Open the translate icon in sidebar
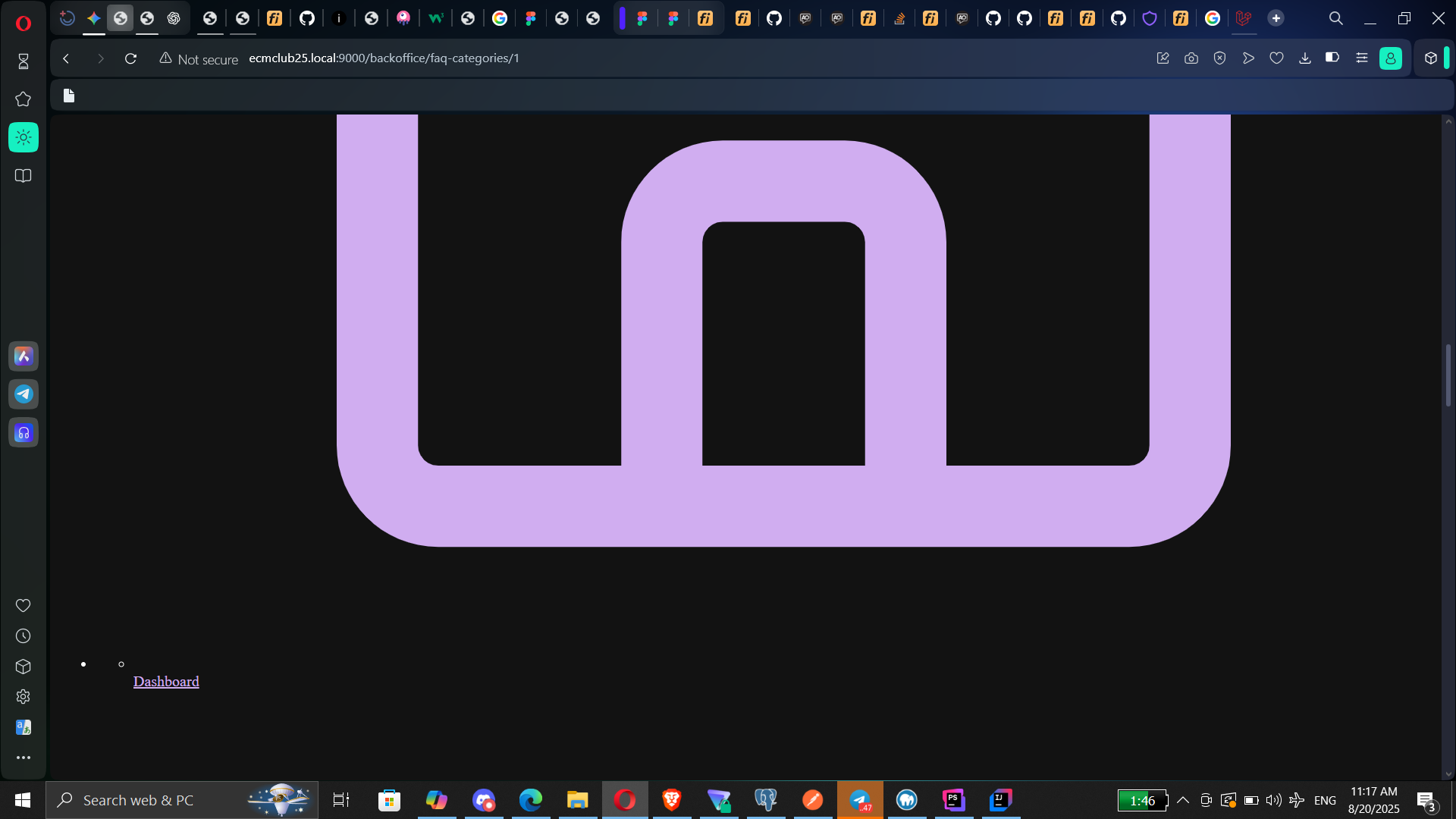This screenshot has width=1456, height=819. click(x=23, y=727)
